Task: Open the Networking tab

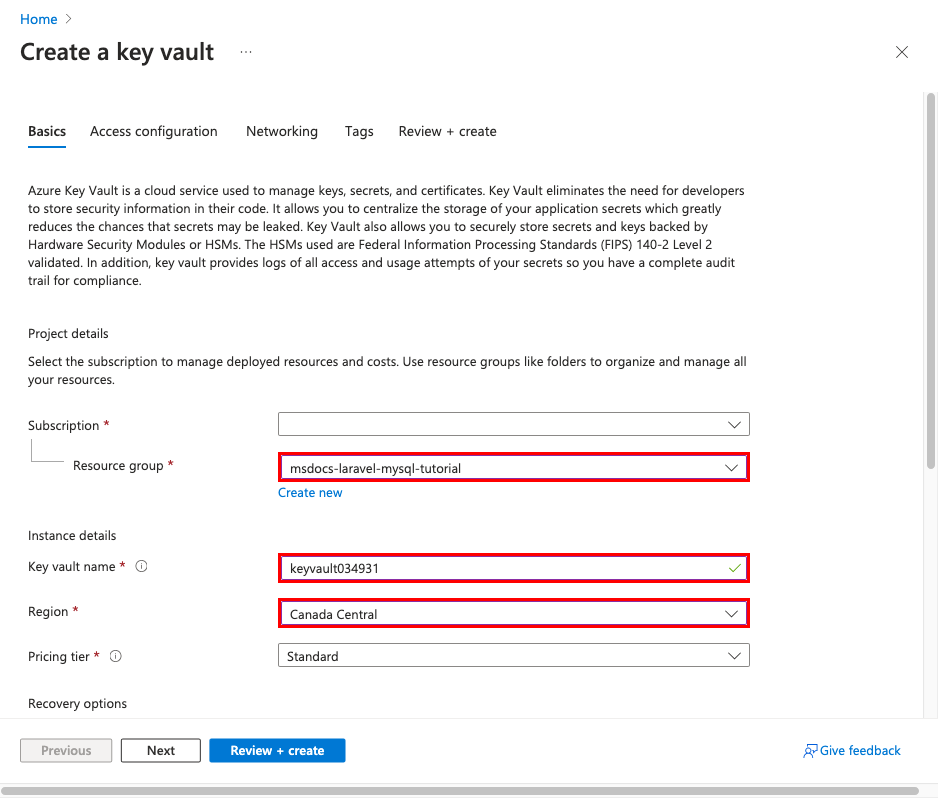Action: tap(281, 131)
